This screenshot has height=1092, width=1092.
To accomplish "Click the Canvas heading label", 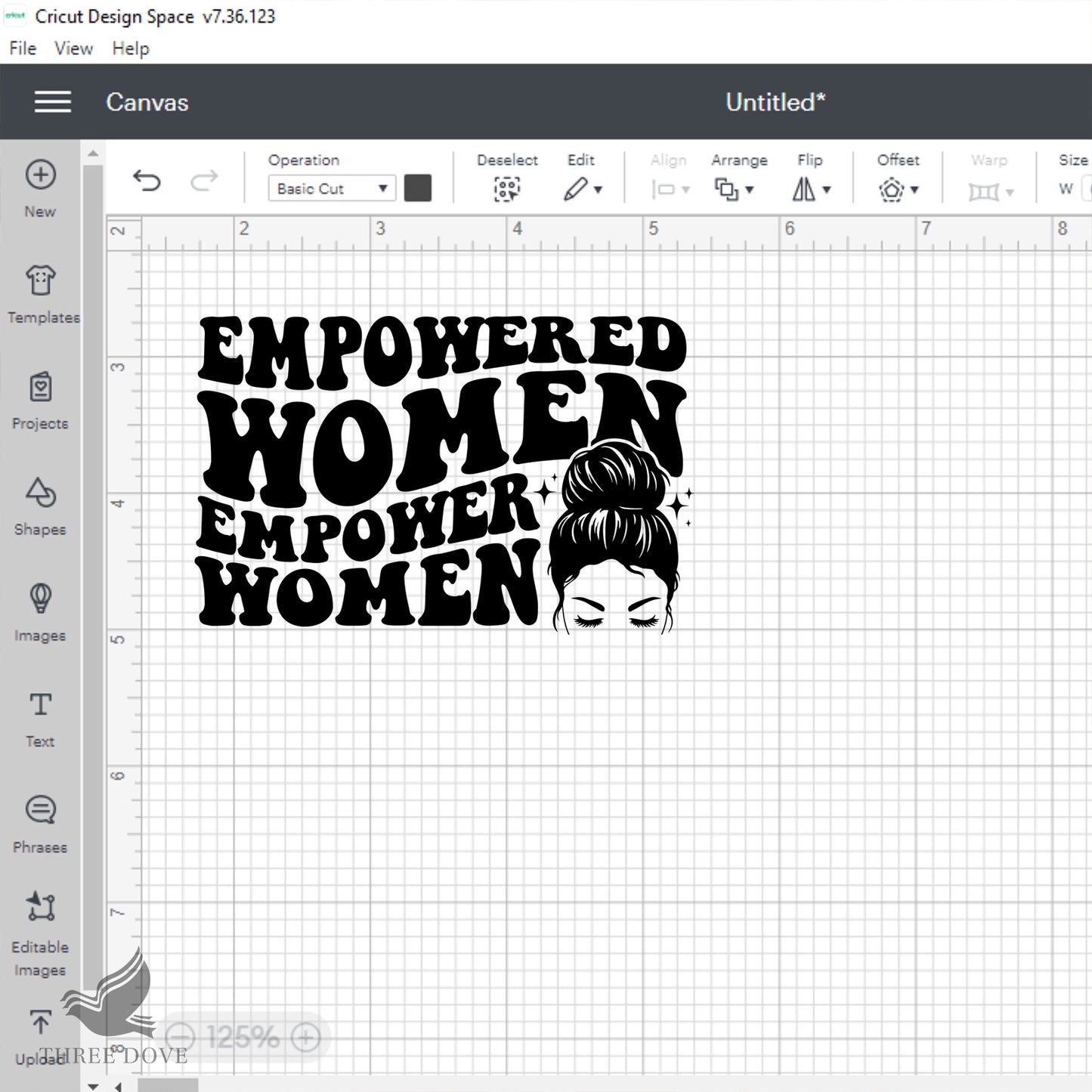I will tap(147, 102).
